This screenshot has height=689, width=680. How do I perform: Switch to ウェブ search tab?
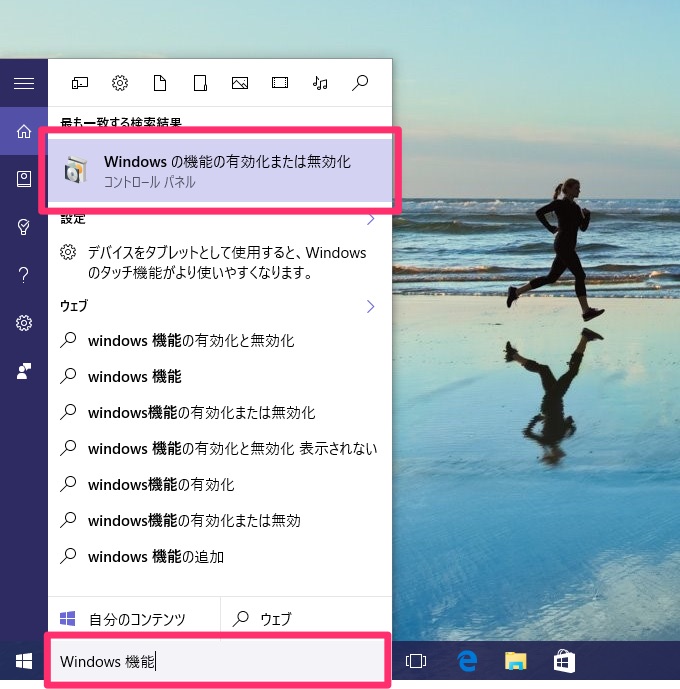306,619
